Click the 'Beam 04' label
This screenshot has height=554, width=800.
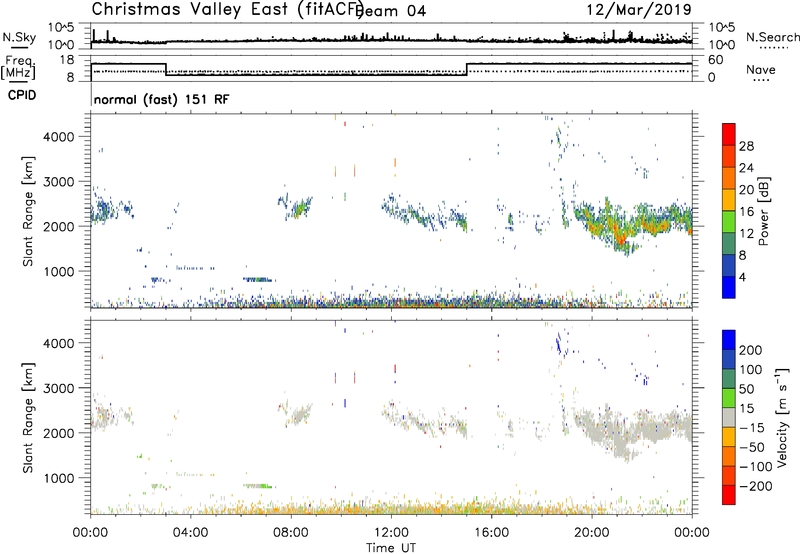click(392, 11)
